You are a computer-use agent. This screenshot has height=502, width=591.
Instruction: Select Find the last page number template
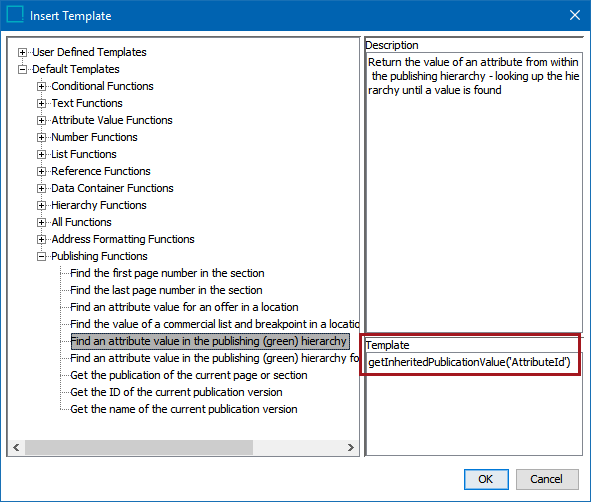tap(166, 290)
